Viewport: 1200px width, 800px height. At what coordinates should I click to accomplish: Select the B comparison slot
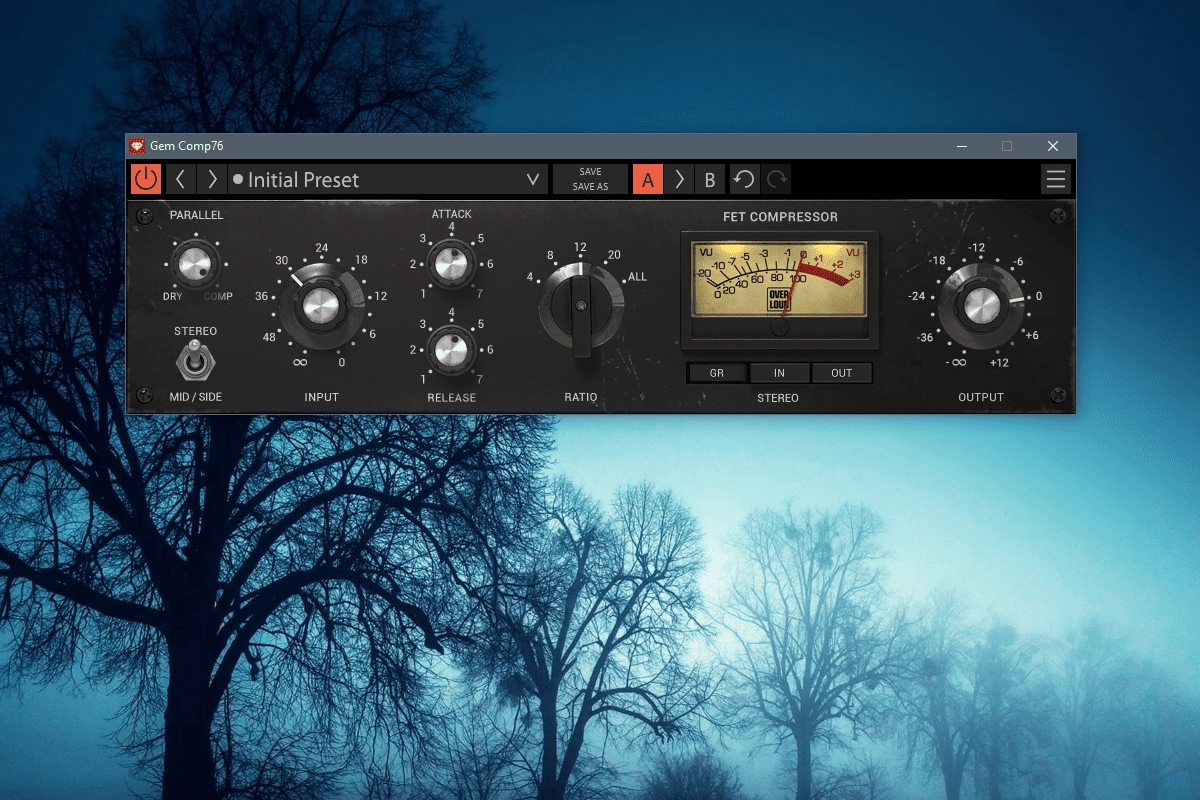[710, 180]
